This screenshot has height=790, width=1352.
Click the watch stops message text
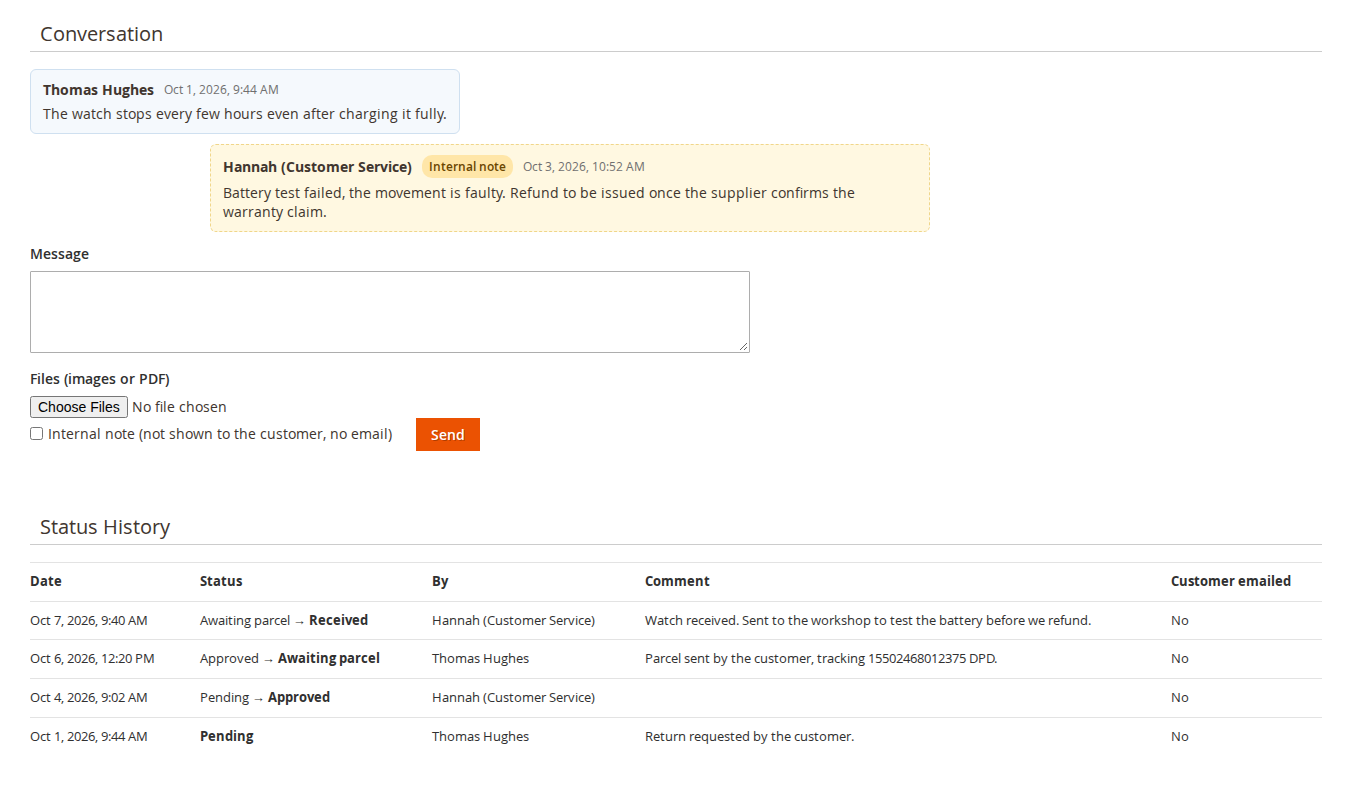245,114
